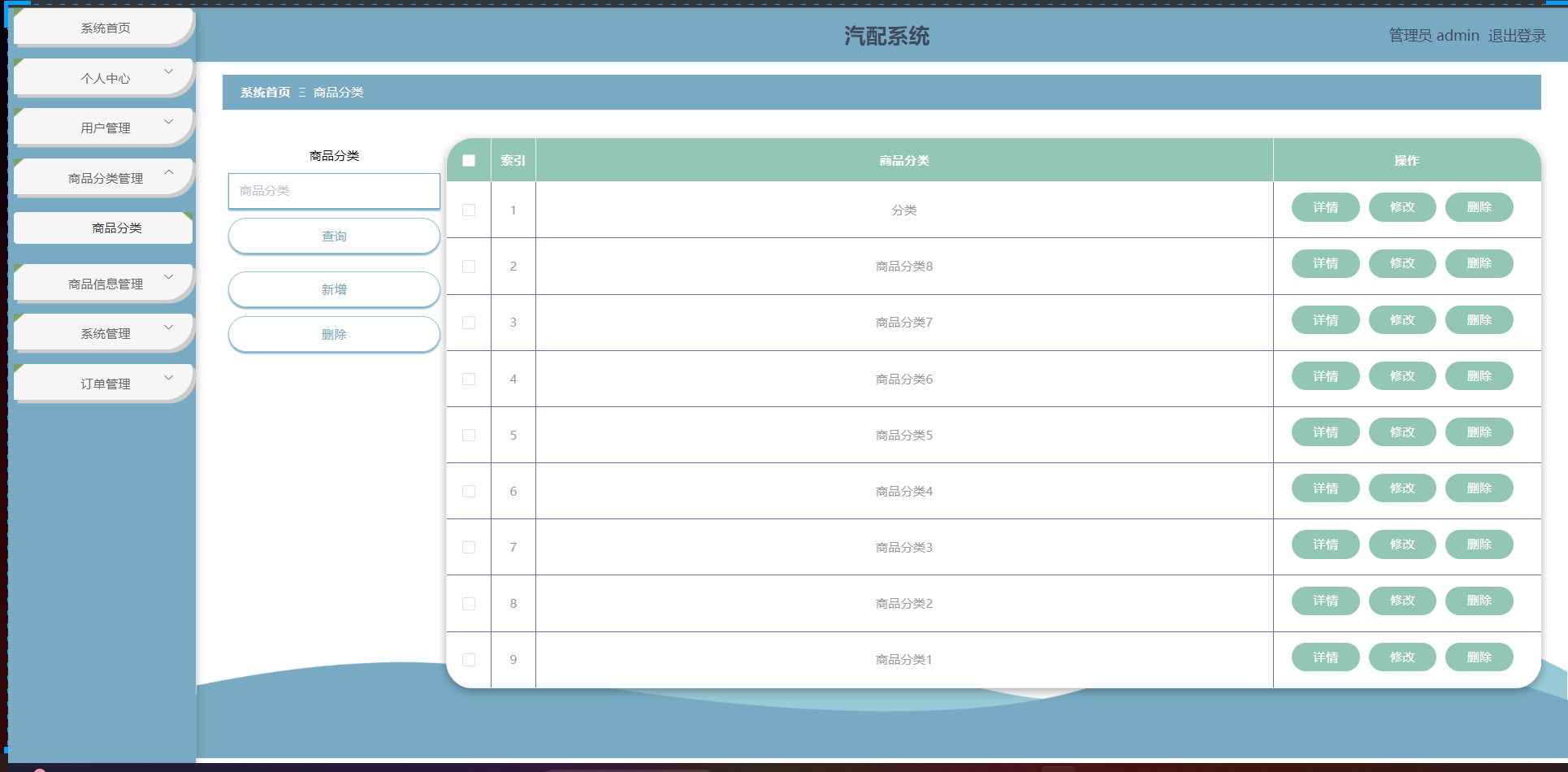This screenshot has width=1568, height=772.
Task: Click 修改 for row 分类
Action: tap(1402, 207)
